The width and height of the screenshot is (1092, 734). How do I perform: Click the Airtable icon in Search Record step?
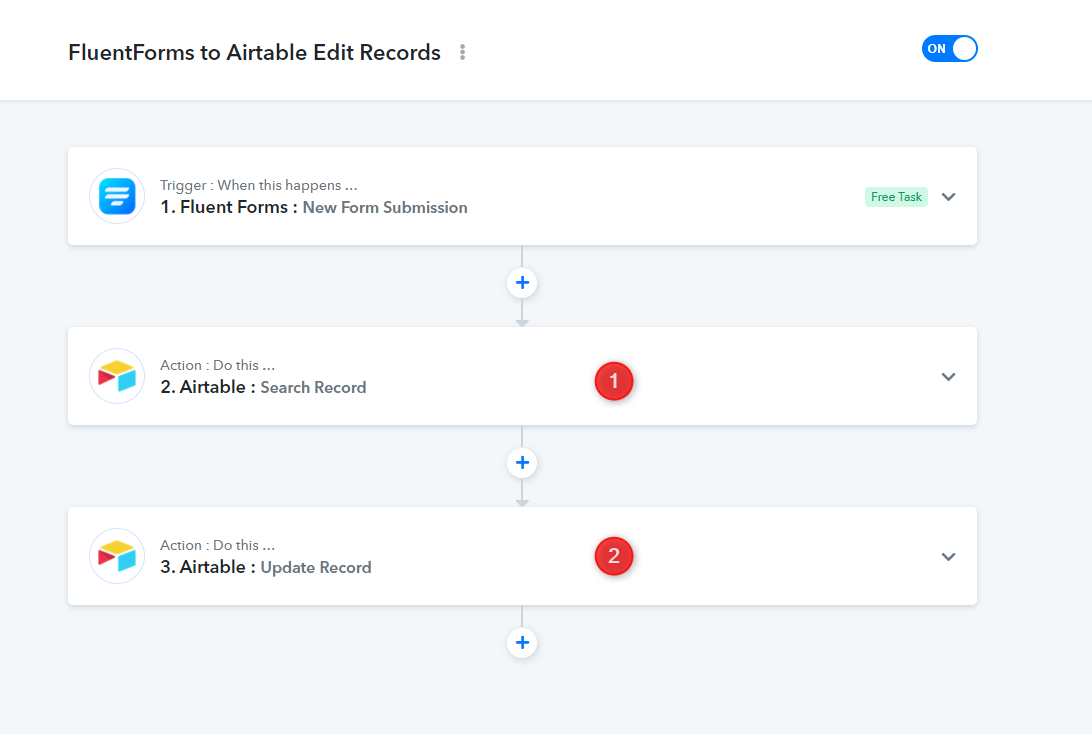click(x=117, y=376)
